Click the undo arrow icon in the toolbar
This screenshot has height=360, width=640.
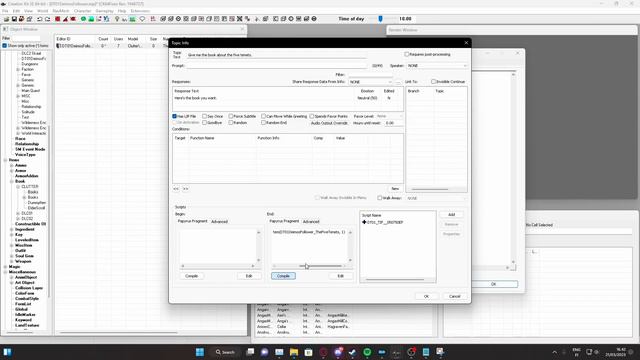pos(40,19)
